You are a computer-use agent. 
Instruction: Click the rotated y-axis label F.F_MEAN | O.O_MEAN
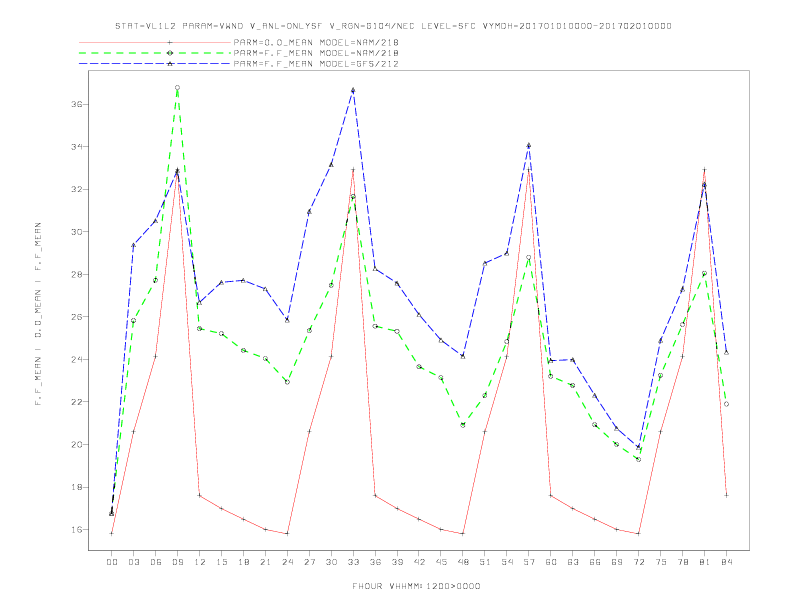coord(38,314)
